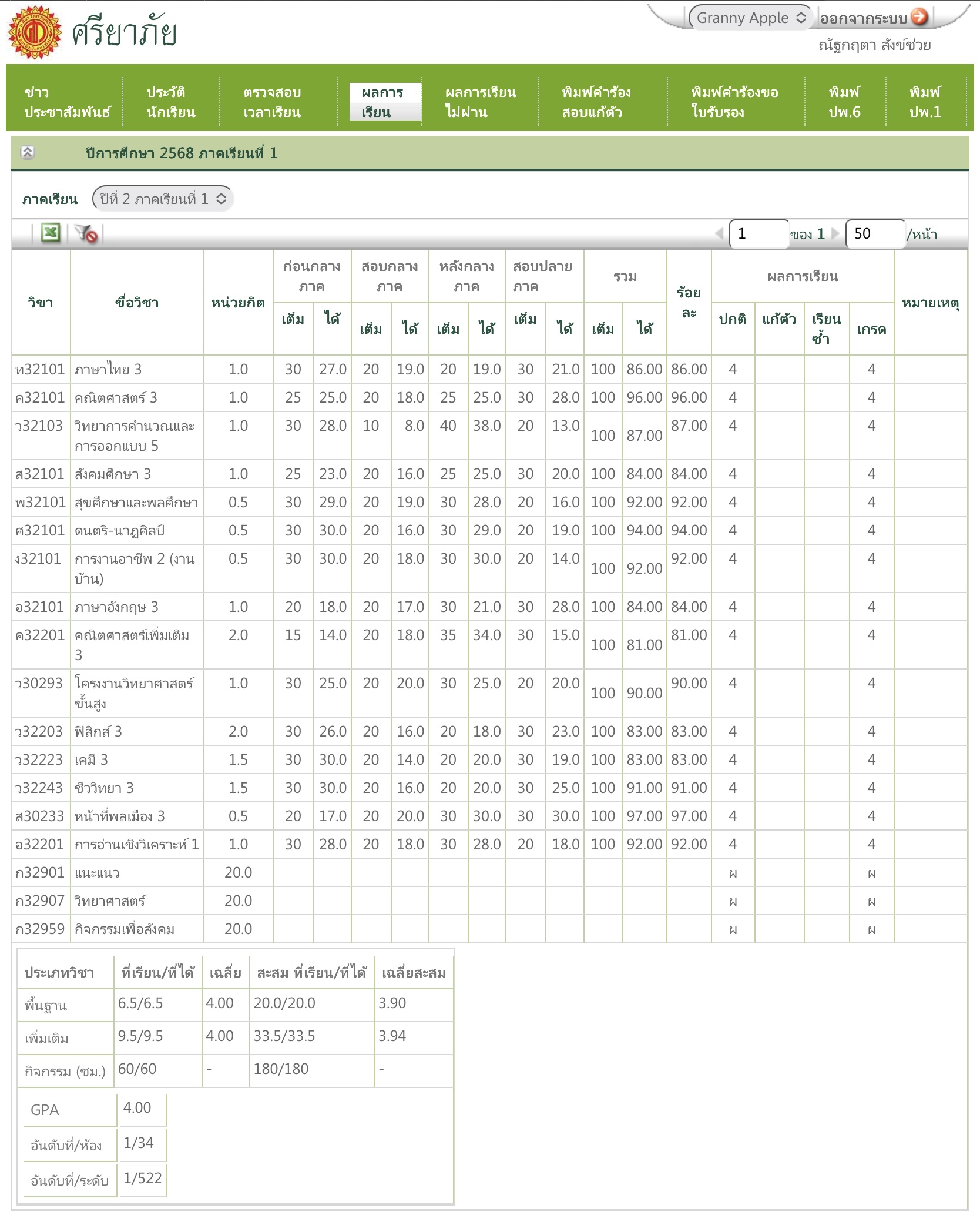Export grades with the Excel icon
980x1225 pixels.
pyautogui.click(x=51, y=233)
